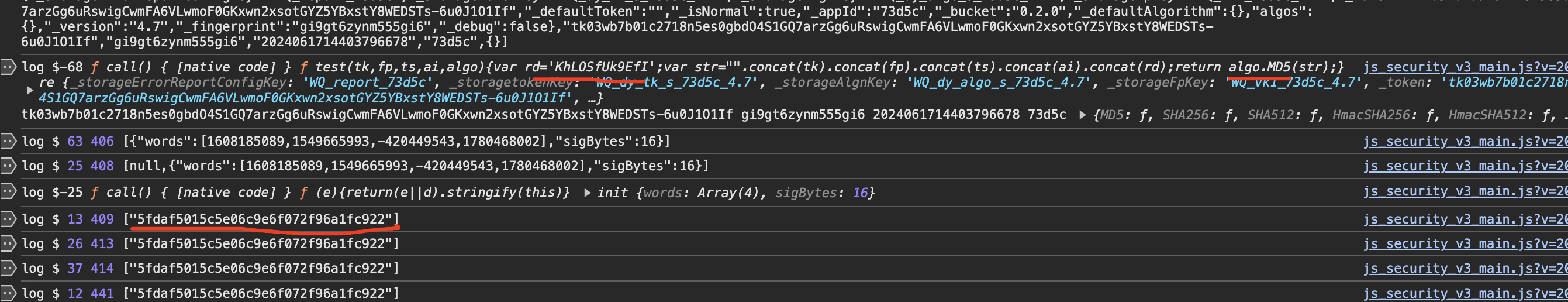Expand the 'init {words: Array(4)' object
The width and height of the screenshot is (1568, 302).
point(588,193)
